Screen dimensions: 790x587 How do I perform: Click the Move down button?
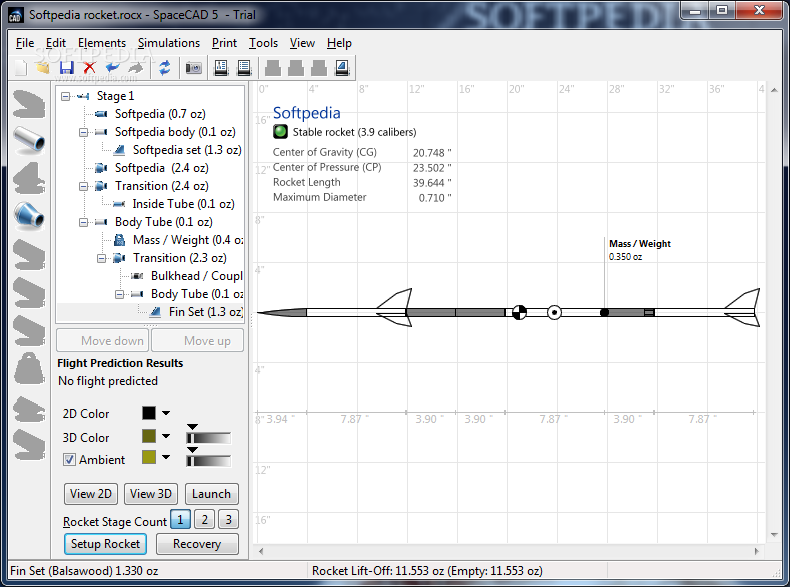pyautogui.click(x=103, y=341)
